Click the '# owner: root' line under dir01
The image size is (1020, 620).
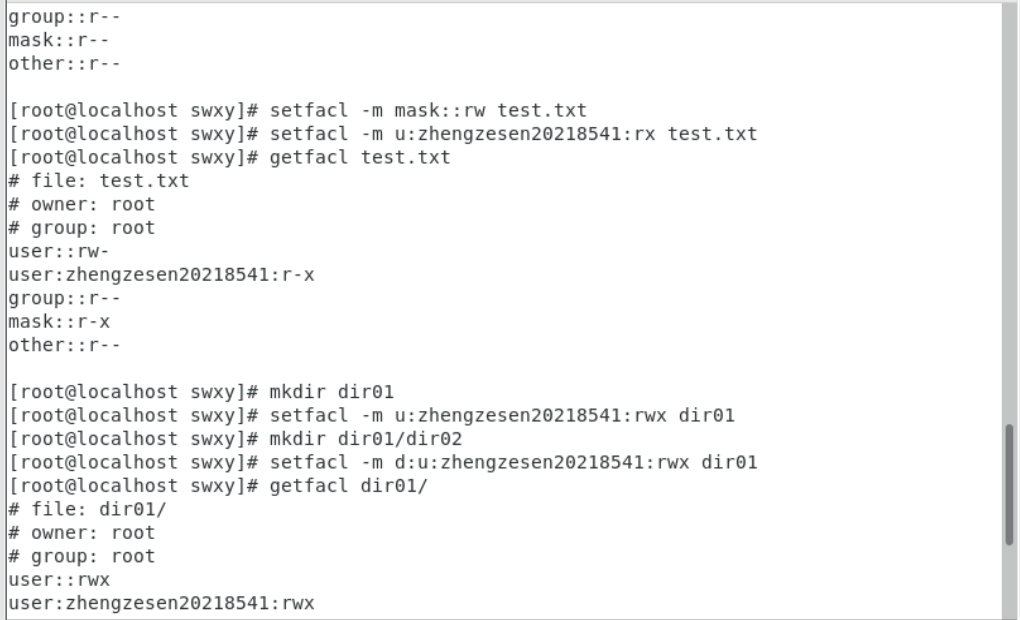[x=81, y=533]
